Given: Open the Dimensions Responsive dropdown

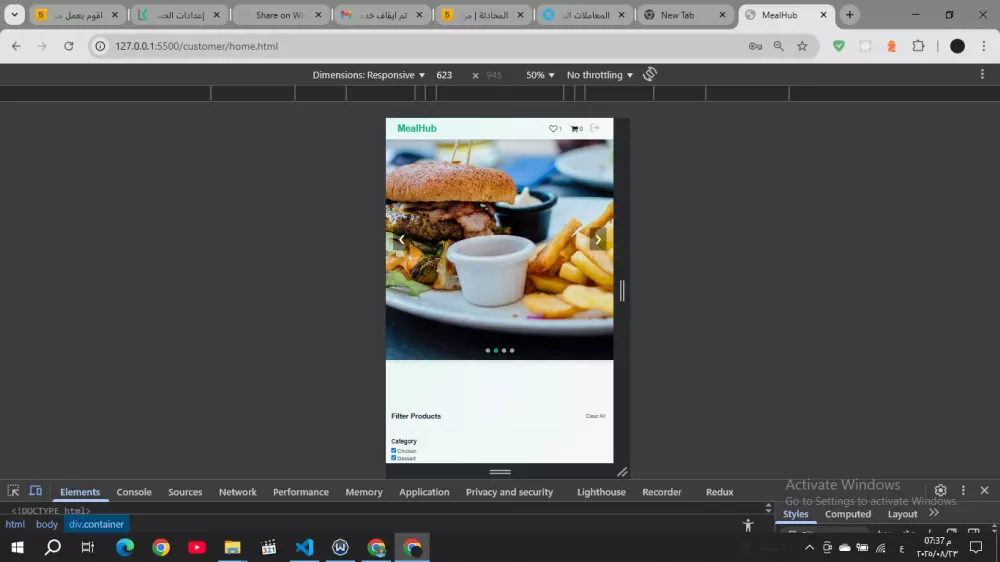Looking at the screenshot, I should tap(369, 75).
